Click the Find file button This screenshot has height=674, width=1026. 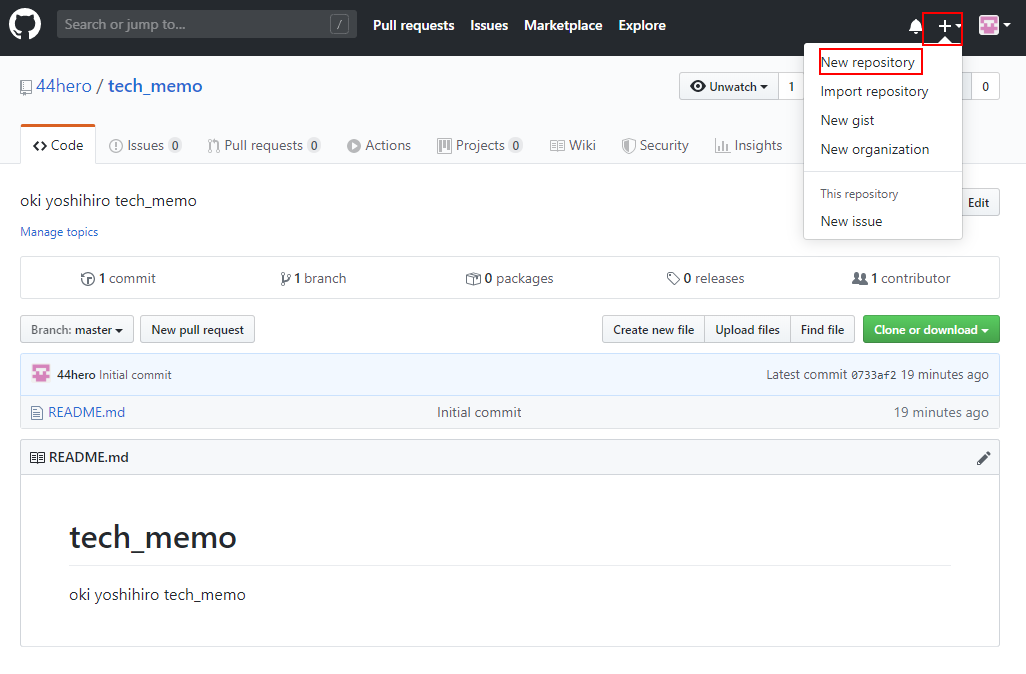tap(823, 330)
